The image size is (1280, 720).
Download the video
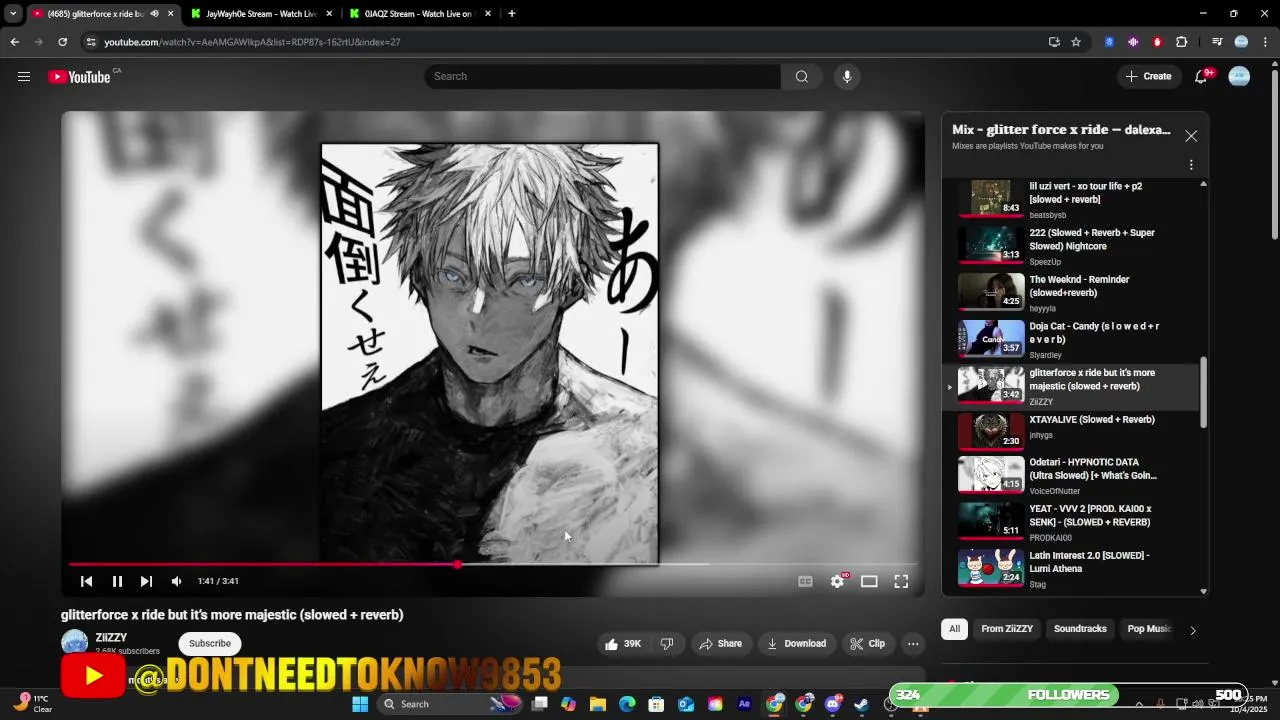pyautogui.click(x=796, y=644)
